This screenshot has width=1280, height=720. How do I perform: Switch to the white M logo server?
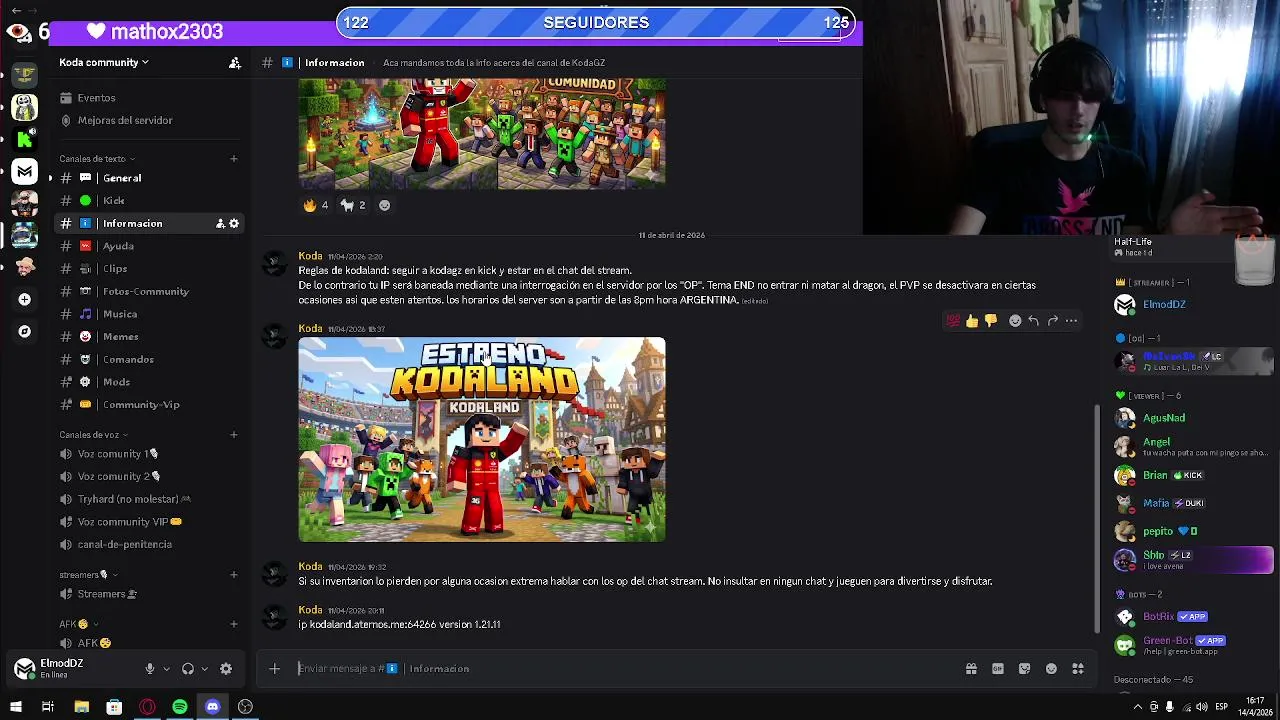tap(25, 172)
